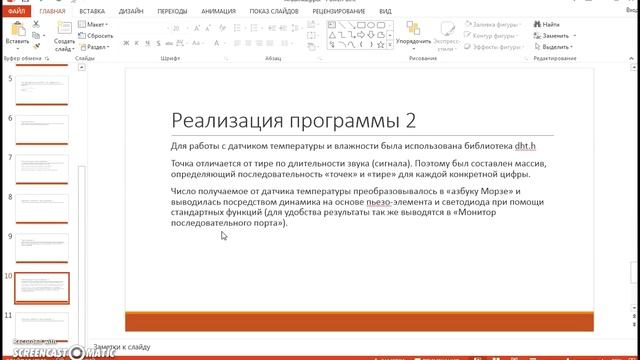640x360 pixels.
Task: Select slide 7 thumbnail
Action: 42,169
